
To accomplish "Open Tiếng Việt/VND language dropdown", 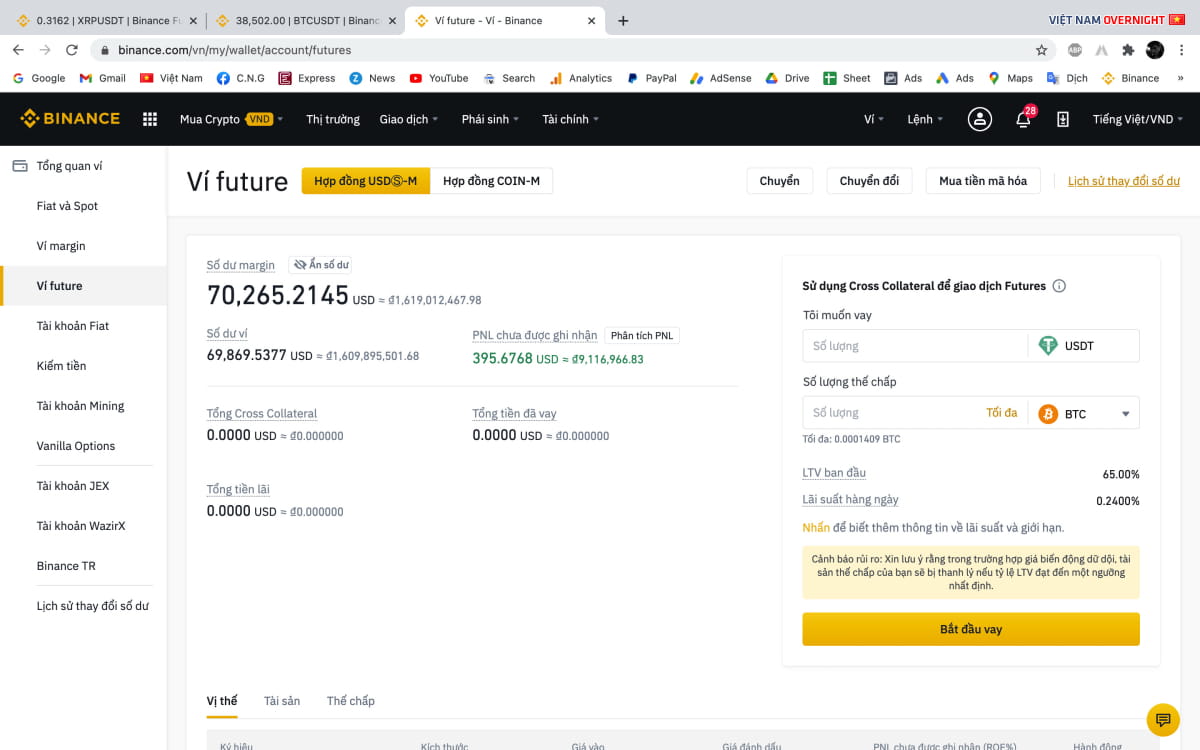I will [x=1137, y=119].
